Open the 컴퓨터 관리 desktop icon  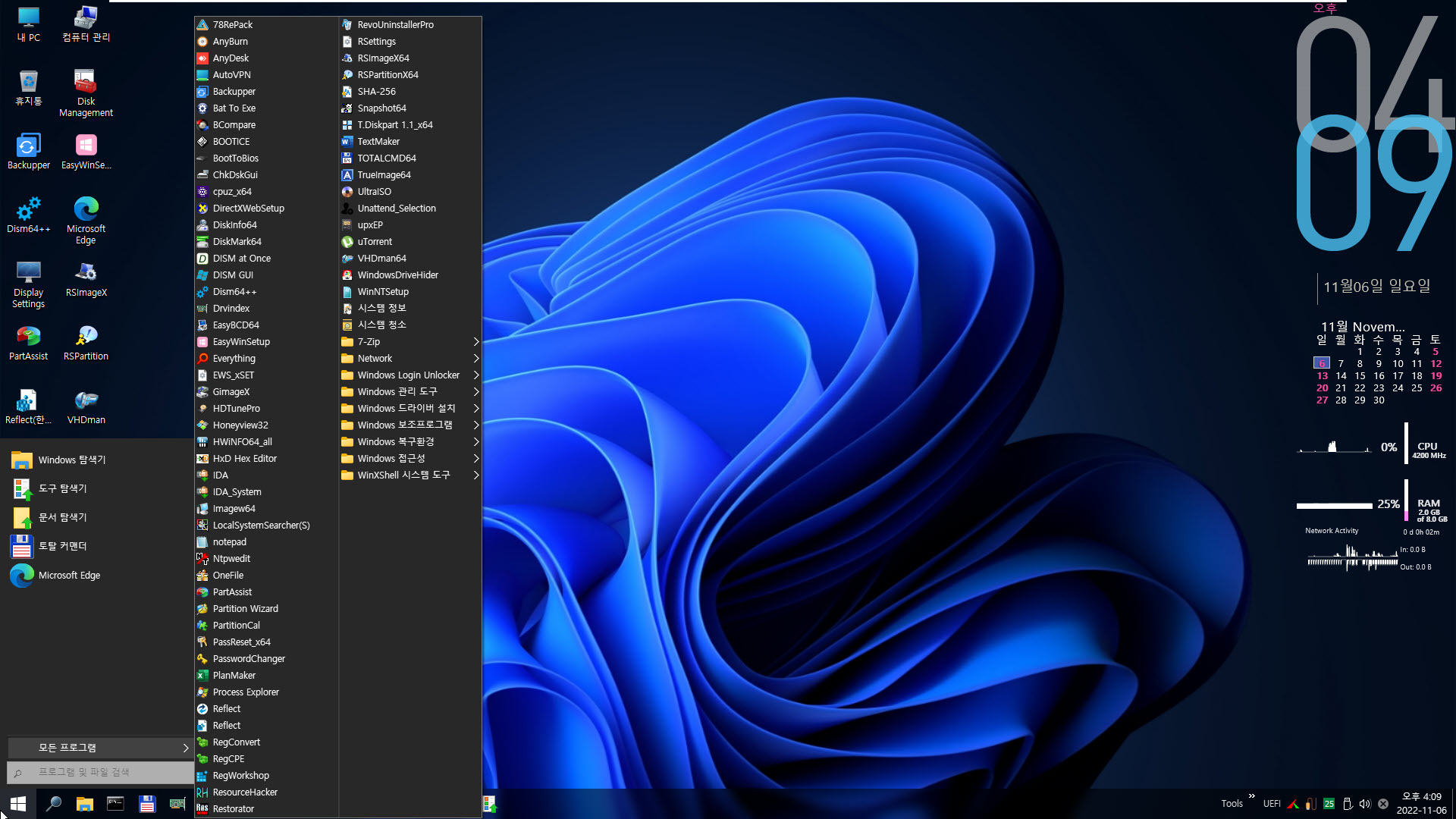86,24
